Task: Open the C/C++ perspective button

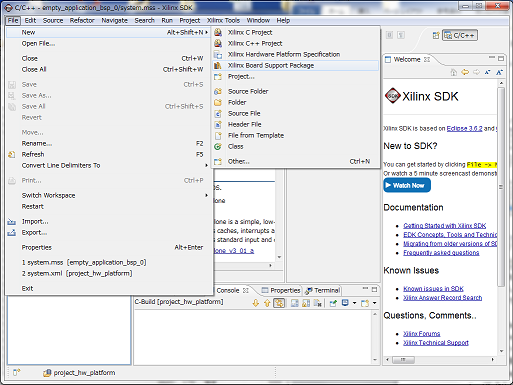Action: pyautogui.click(x=460, y=35)
